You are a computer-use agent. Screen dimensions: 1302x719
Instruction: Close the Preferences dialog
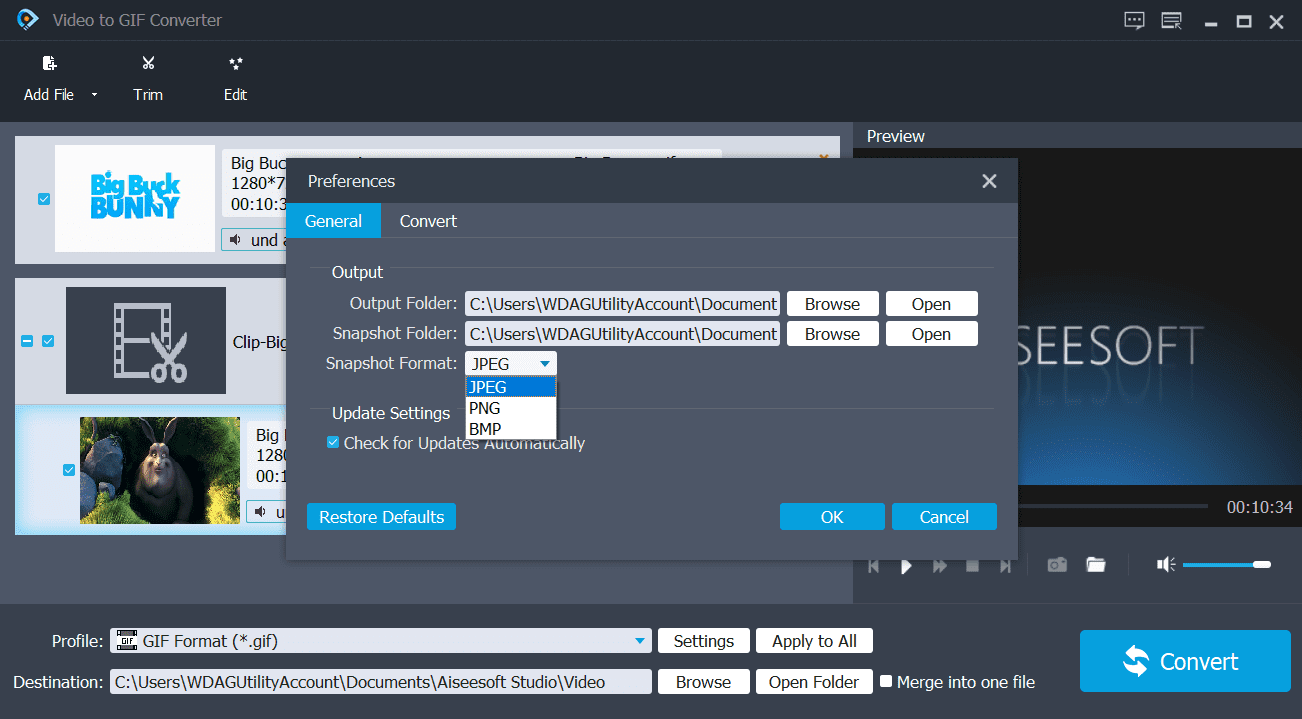coord(989,181)
